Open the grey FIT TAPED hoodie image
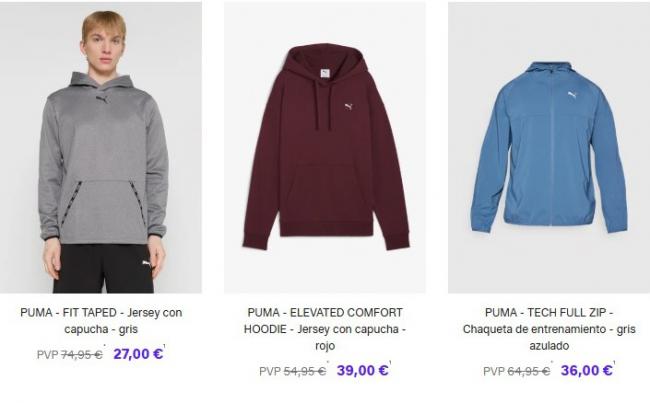The width and height of the screenshot is (650, 403). tap(101, 148)
